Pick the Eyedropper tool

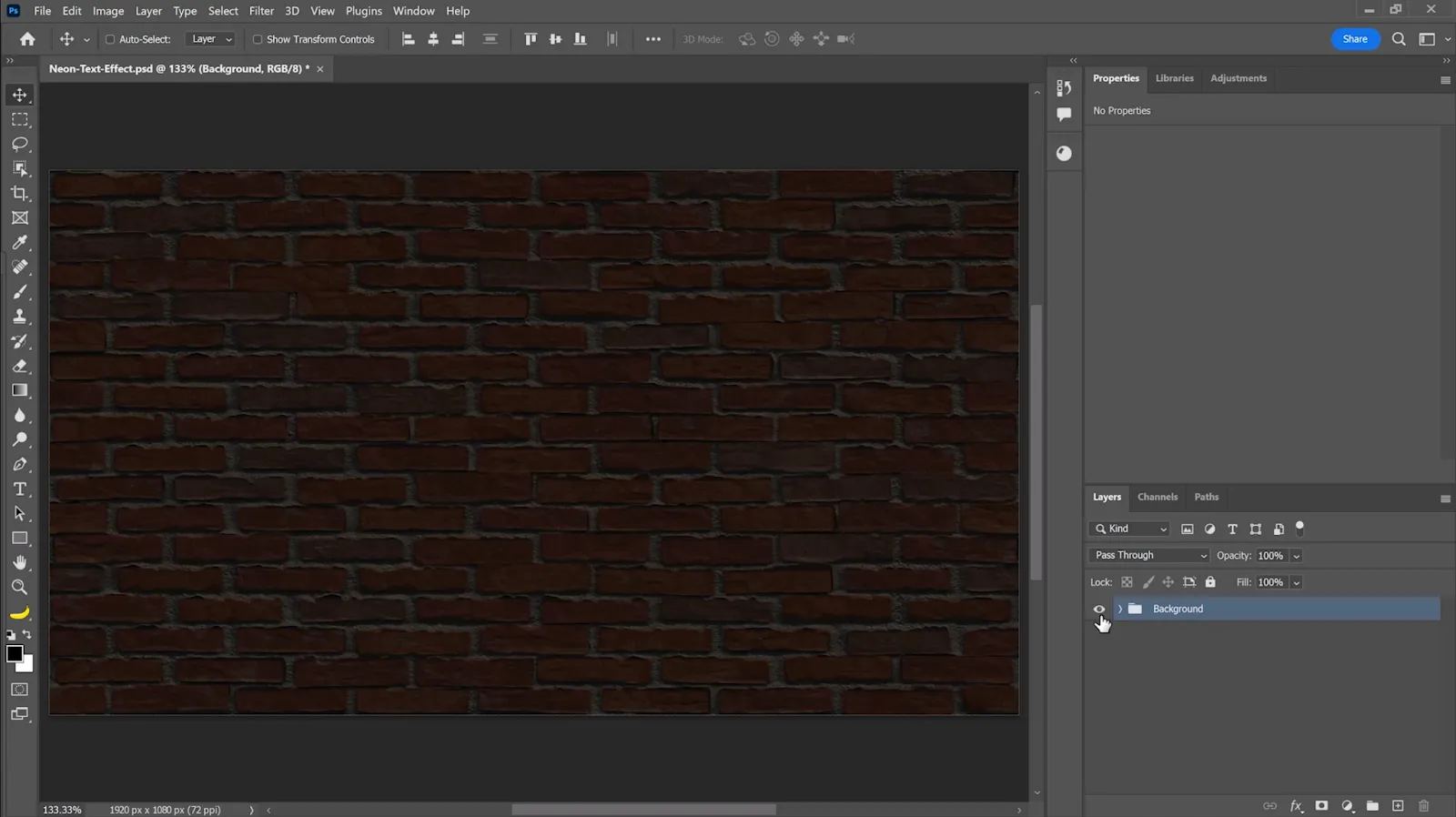coord(20,243)
